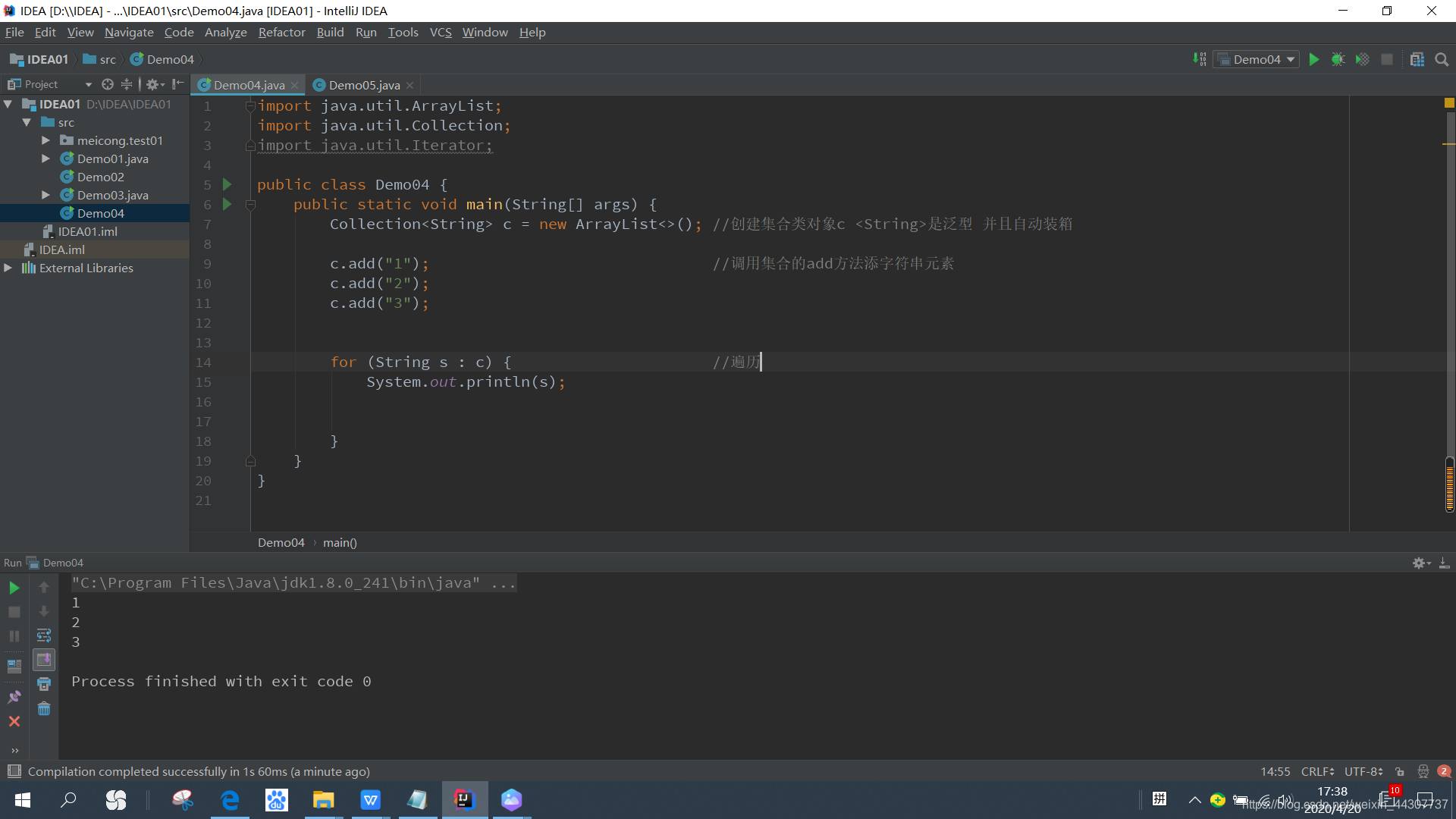Viewport: 1456px width, 819px height.
Task: Click UTF-8 encoding in status bar
Action: coord(1363,771)
